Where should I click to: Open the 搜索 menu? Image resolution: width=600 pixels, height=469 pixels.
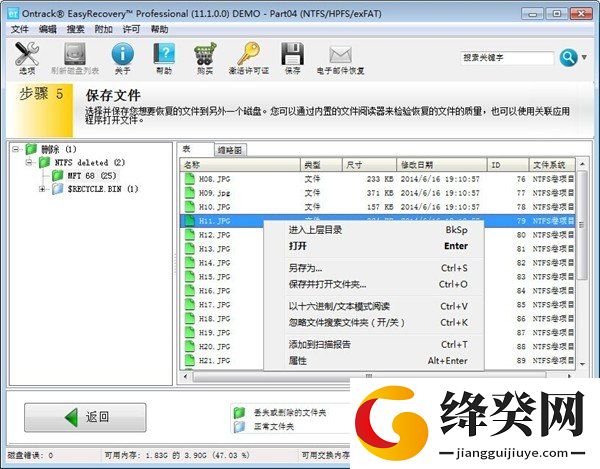tap(75, 29)
